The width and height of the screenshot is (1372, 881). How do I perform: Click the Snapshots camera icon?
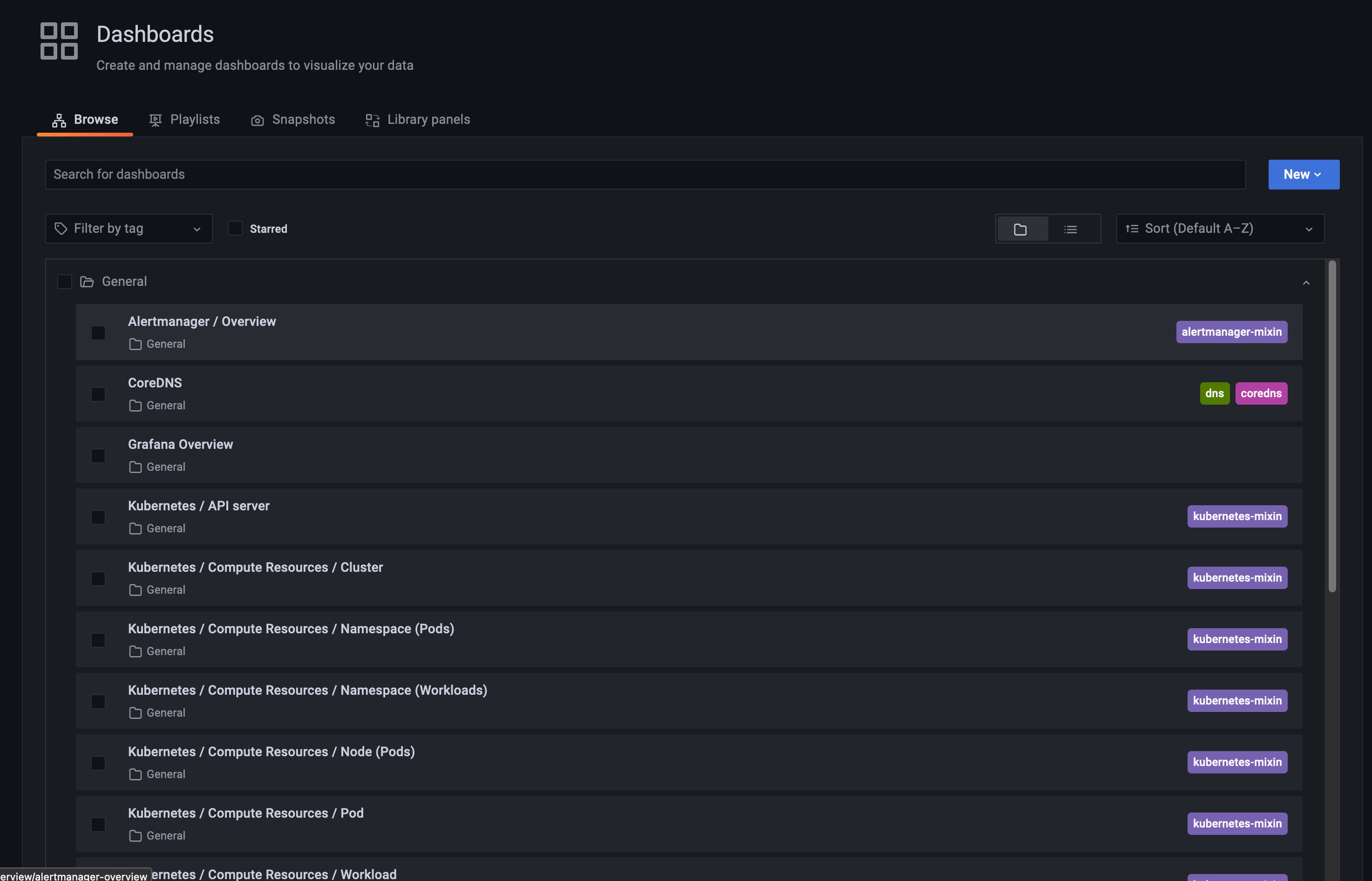click(x=258, y=120)
